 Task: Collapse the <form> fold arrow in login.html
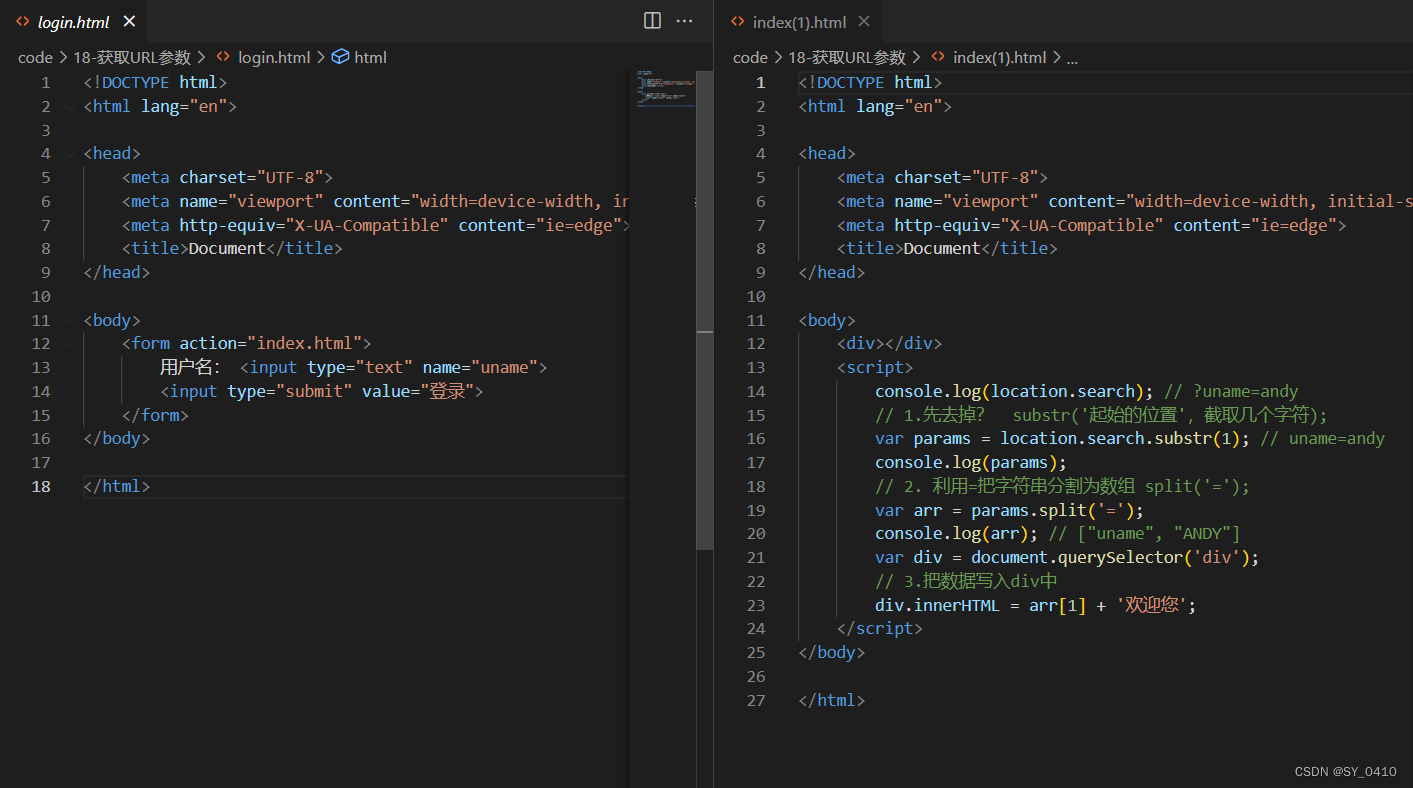point(69,344)
